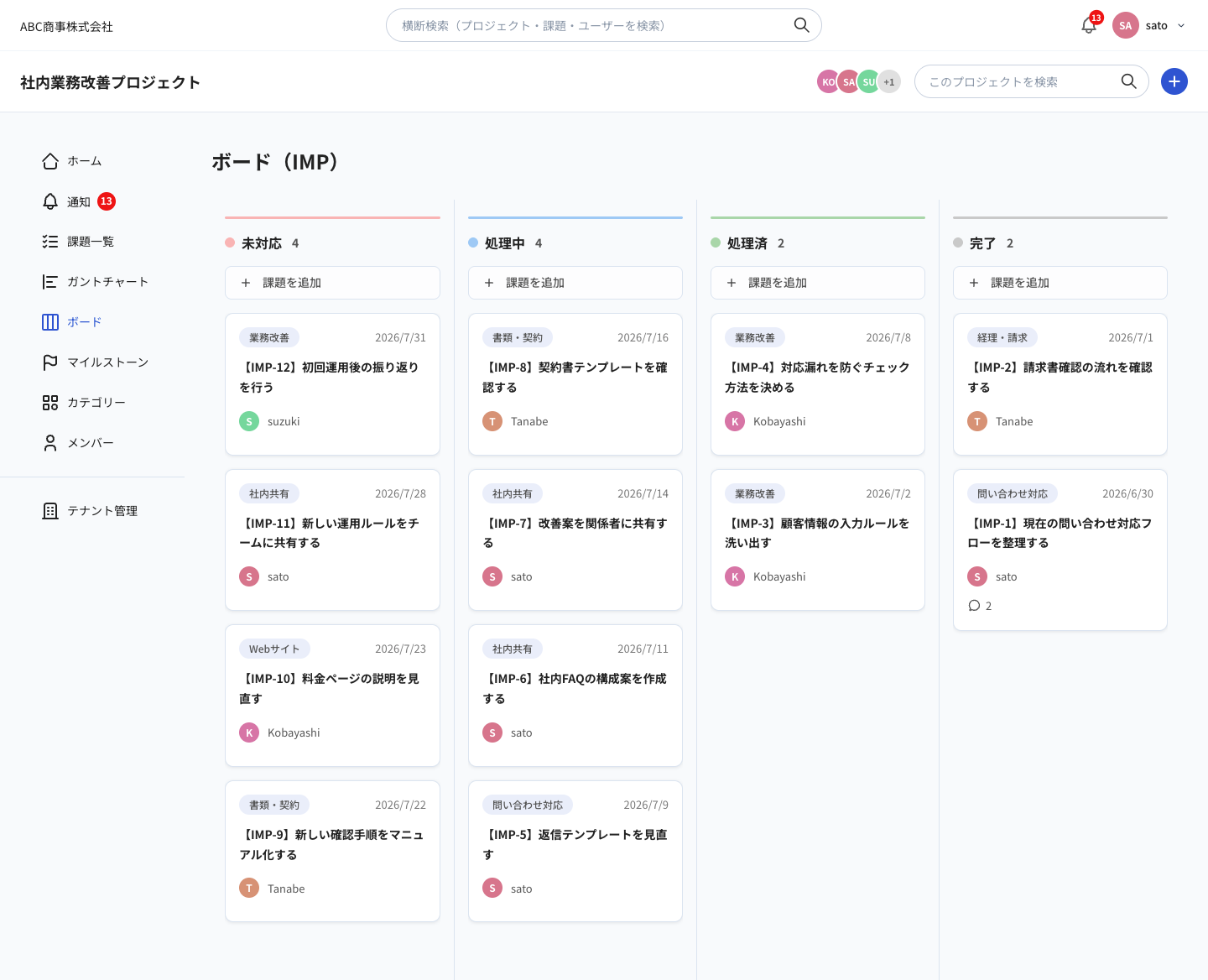Open the sato user menu dropdown arrow
The height and width of the screenshot is (980, 1208).
1181,25
